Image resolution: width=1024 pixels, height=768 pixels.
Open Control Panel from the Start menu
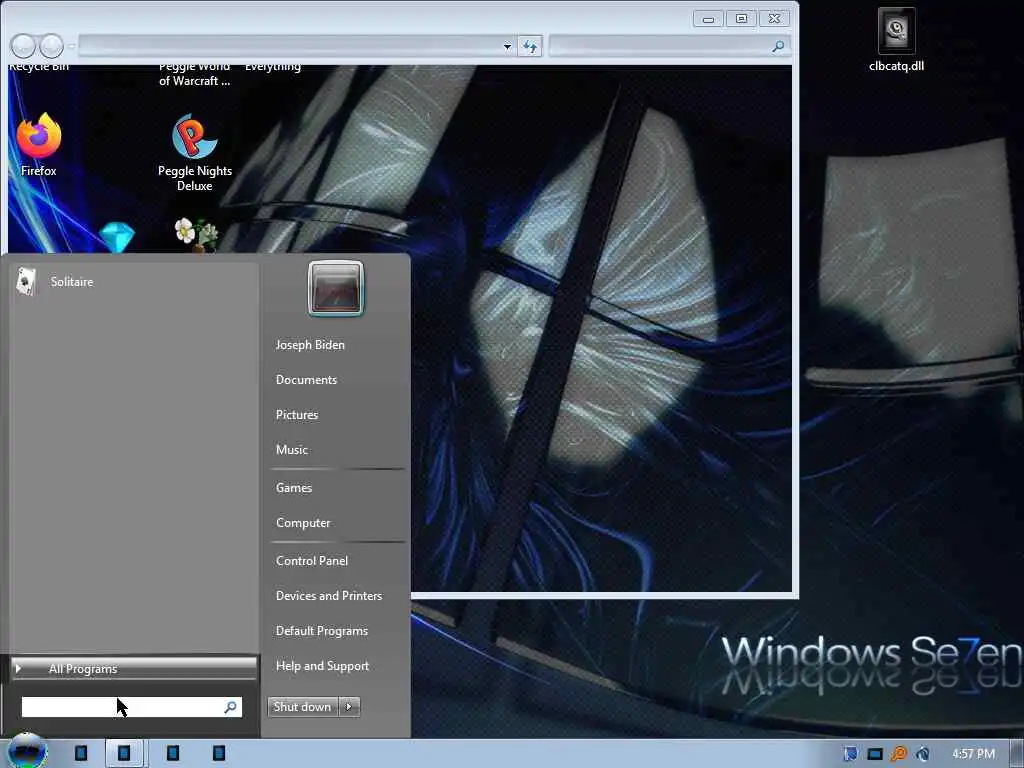(312, 561)
